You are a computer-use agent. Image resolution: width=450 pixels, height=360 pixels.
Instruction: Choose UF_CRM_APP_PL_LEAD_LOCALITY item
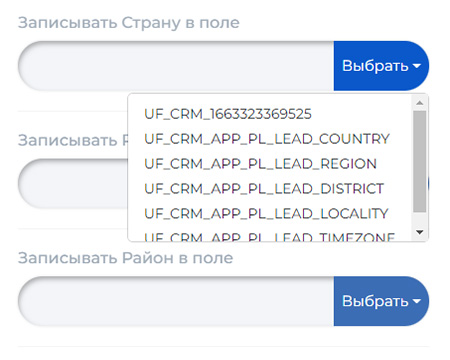coord(266,214)
